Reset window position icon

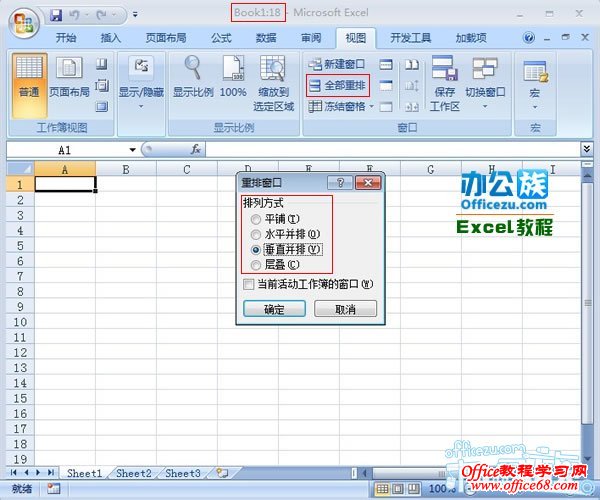[x=412, y=107]
